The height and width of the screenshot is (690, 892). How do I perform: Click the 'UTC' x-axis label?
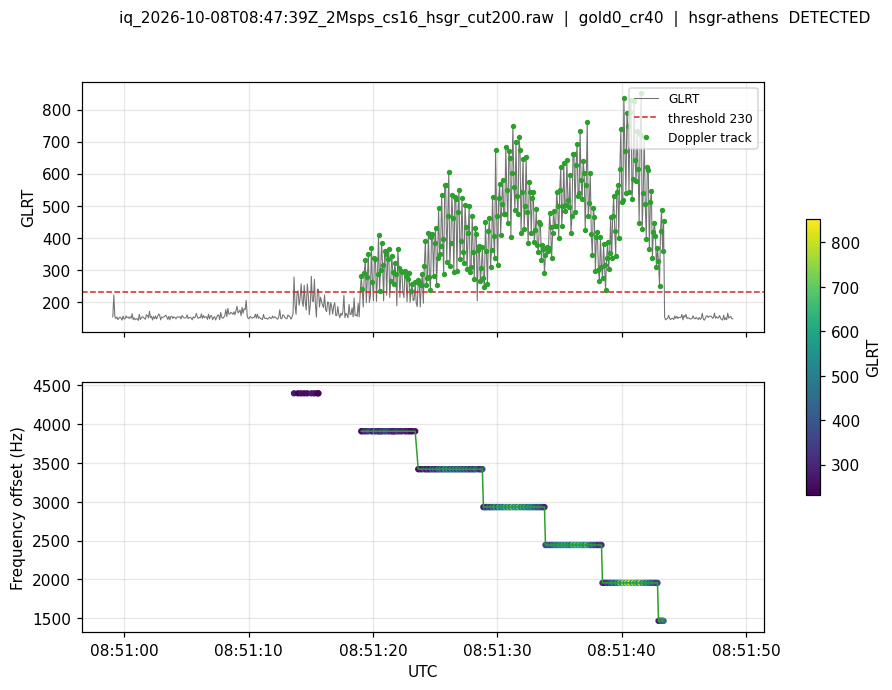(x=423, y=672)
